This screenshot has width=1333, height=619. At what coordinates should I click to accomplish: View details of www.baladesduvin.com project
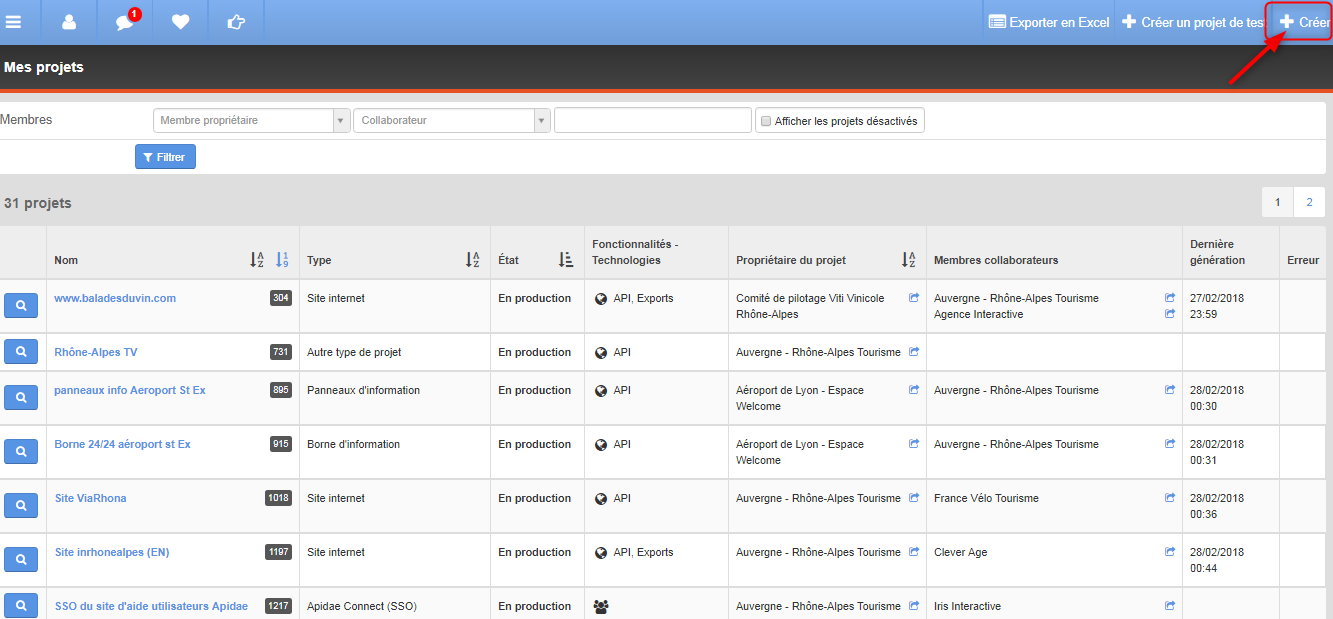pyautogui.click(x=21, y=305)
